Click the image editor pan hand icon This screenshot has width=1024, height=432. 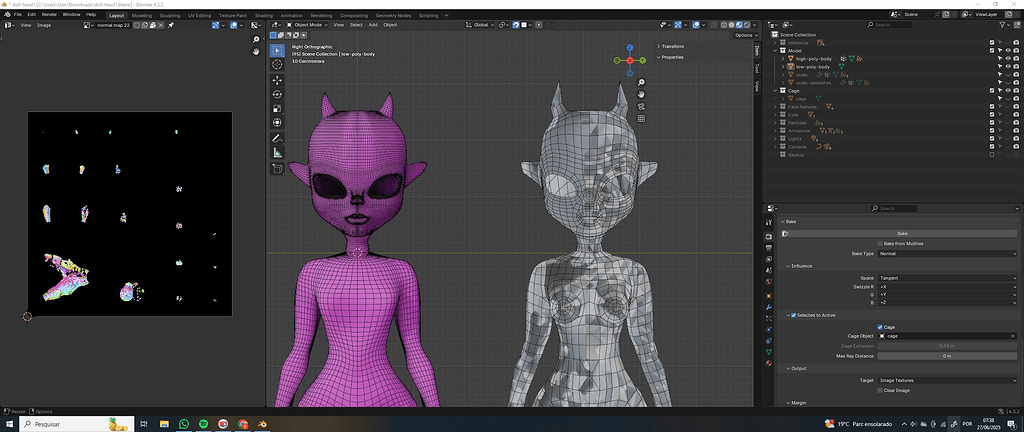tap(257, 52)
